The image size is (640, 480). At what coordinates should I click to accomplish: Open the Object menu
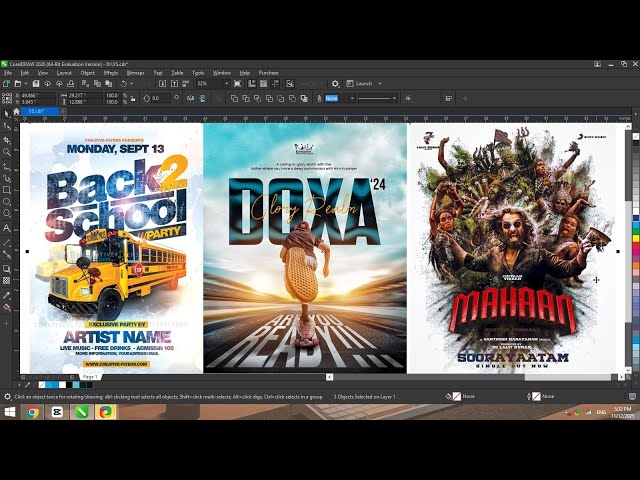pos(88,73)
